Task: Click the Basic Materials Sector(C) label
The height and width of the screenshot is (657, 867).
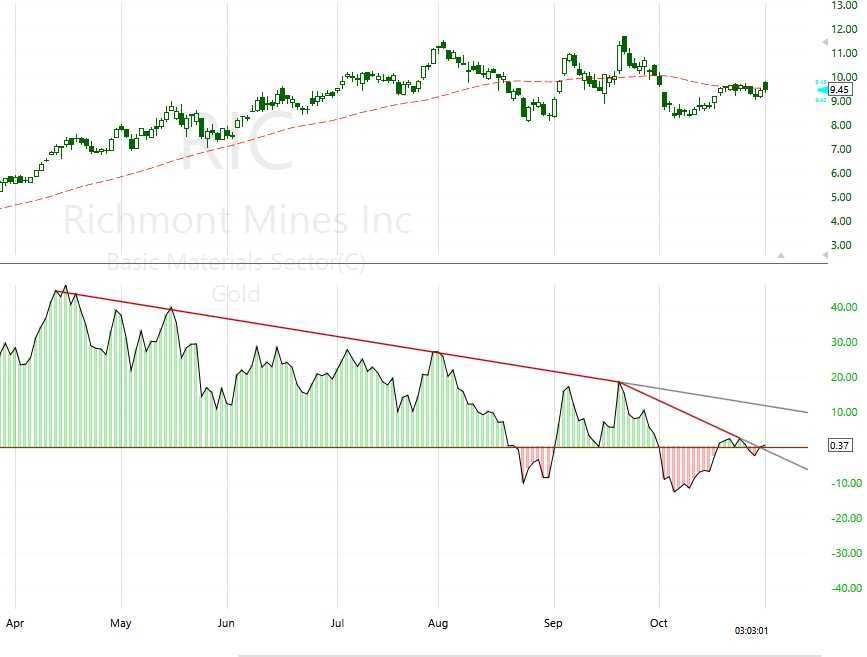Action: click(x=236, y=263)
